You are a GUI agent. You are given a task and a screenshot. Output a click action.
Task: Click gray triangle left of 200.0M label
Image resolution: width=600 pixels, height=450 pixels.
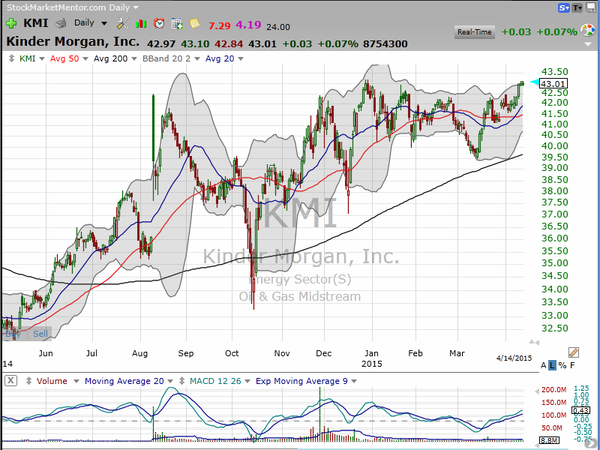[537, 391]
